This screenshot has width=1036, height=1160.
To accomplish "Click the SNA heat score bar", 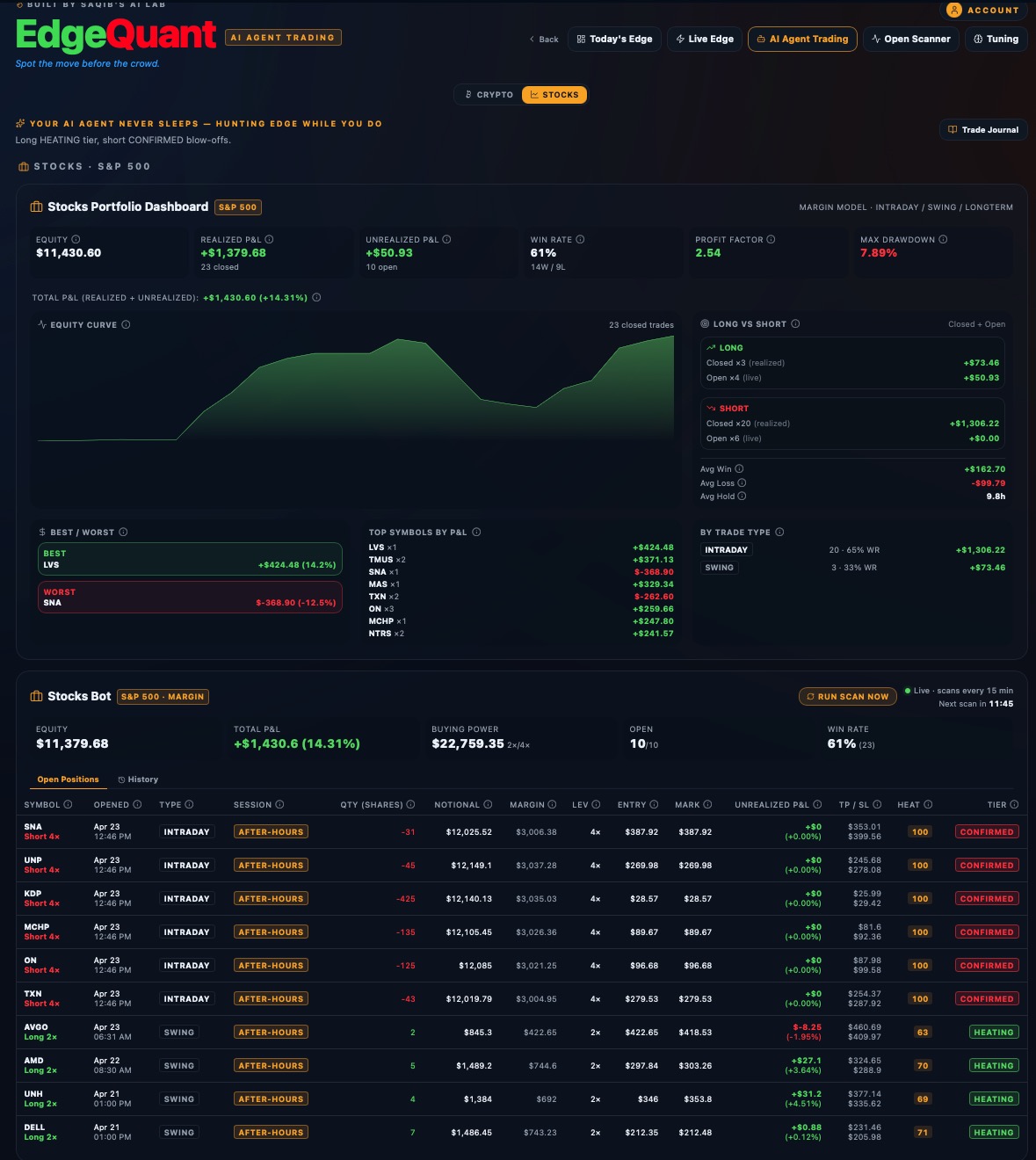I will pyautogui.click(x=919, y=831).
